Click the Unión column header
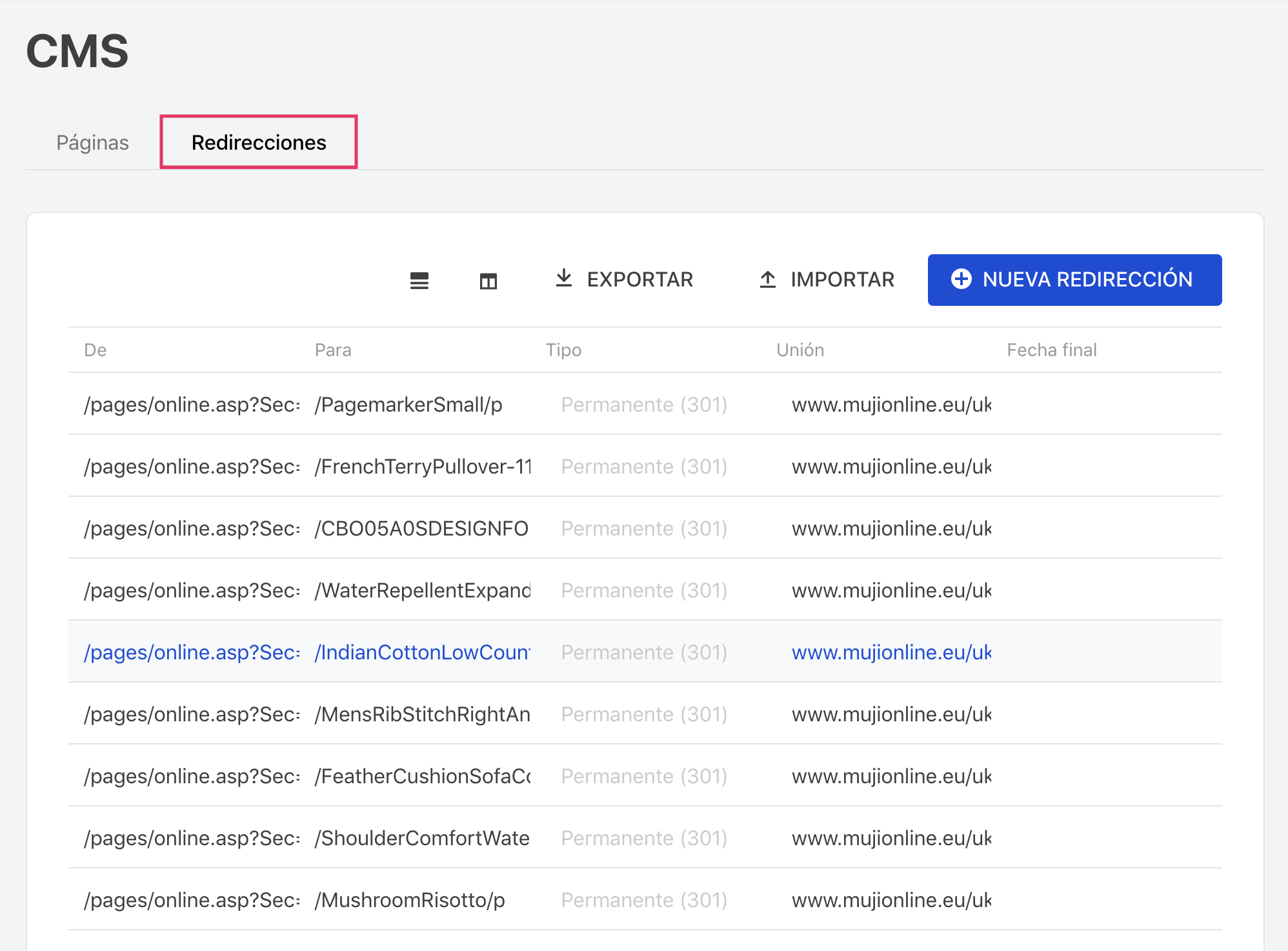The width and height of the screenshot is (1288, 951). 800,350
